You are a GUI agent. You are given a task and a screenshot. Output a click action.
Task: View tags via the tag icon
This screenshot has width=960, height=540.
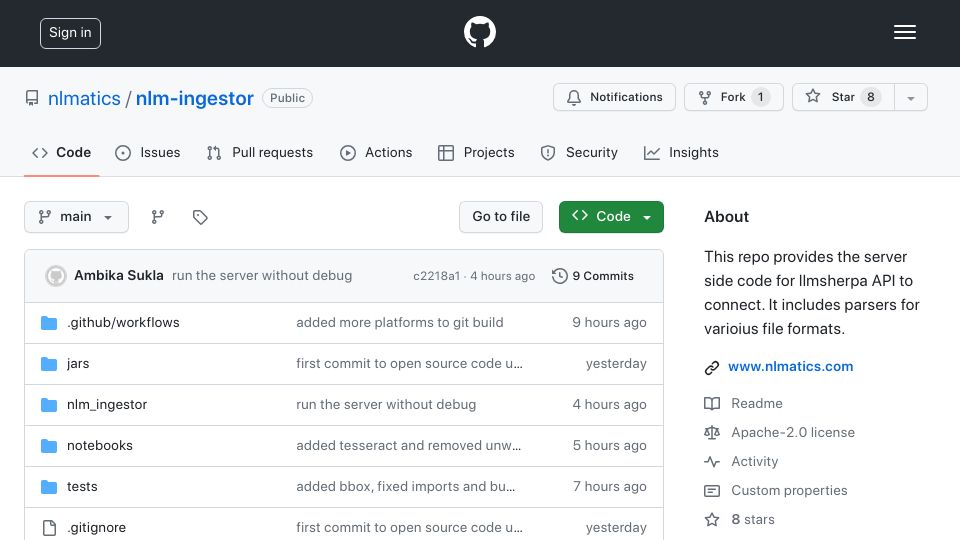click(x=200, y=217)
